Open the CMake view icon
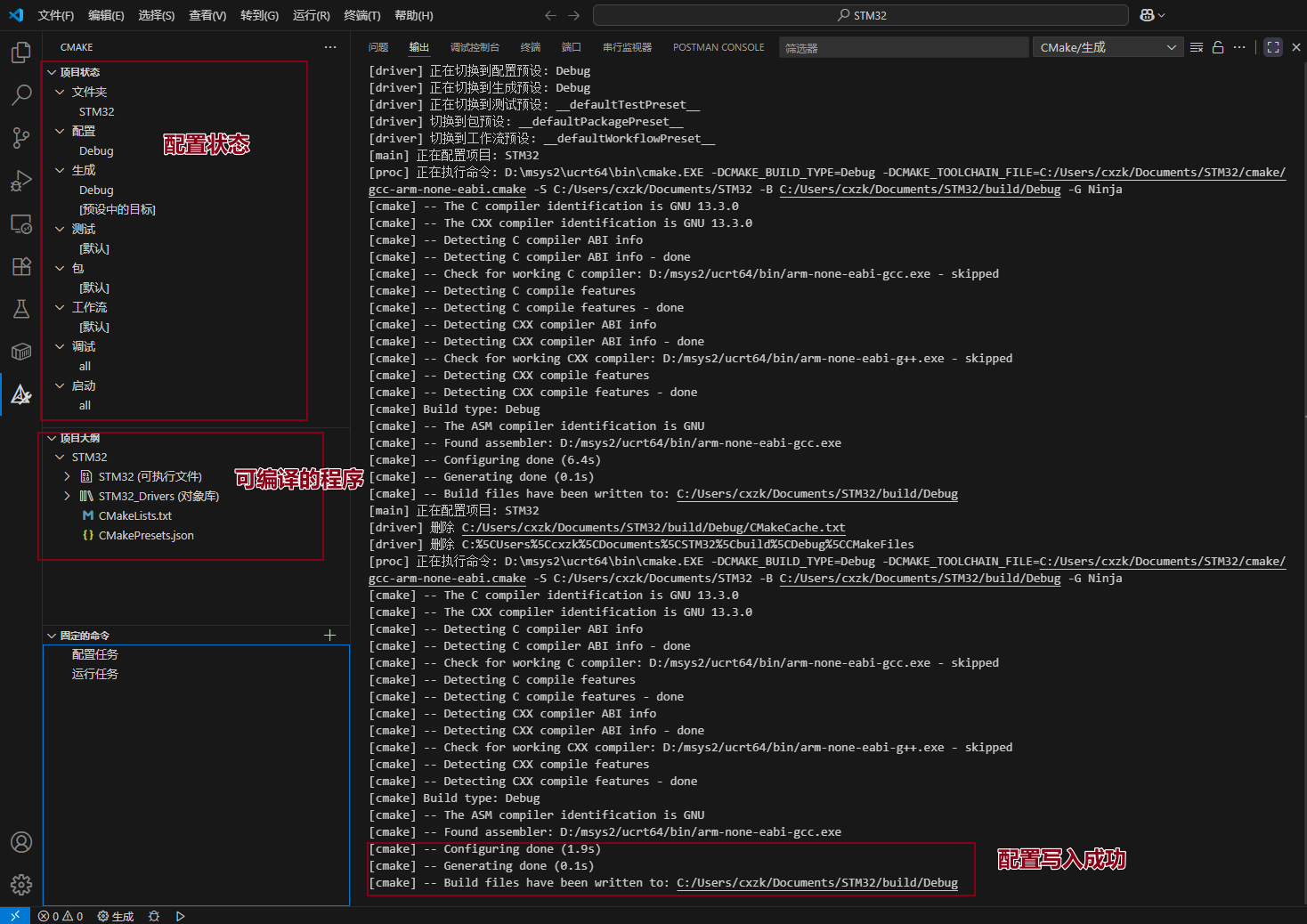The image size is (1307, 924). pyautogui.click(x=21, y=394)
